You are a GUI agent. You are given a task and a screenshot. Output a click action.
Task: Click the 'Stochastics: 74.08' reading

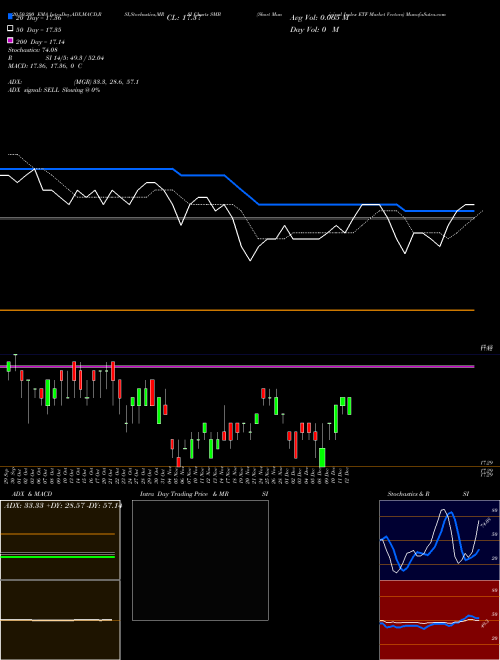point(33,50)
